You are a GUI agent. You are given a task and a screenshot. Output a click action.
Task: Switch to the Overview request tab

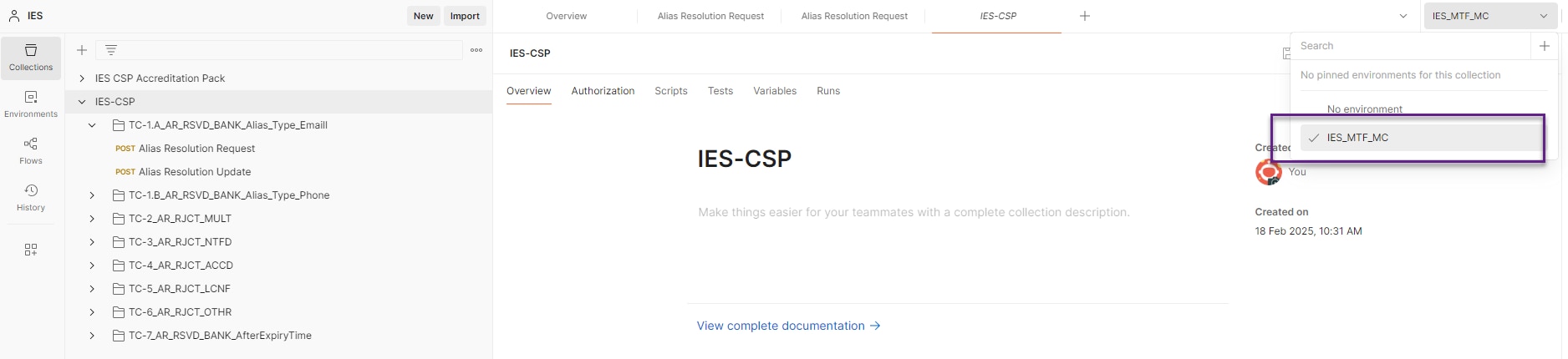click(566, 16)
